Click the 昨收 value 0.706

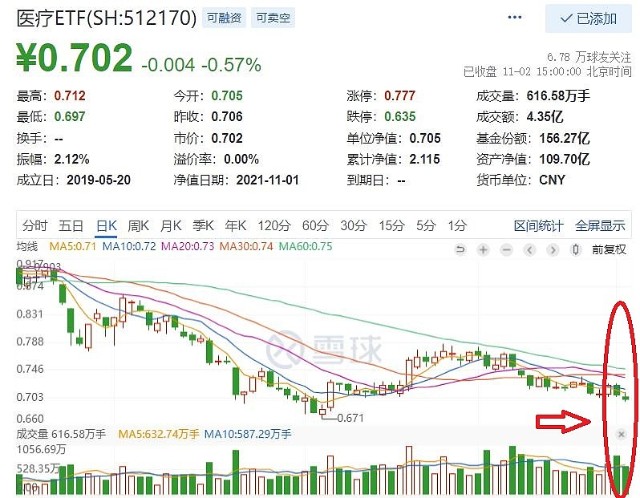coord(227,117)
